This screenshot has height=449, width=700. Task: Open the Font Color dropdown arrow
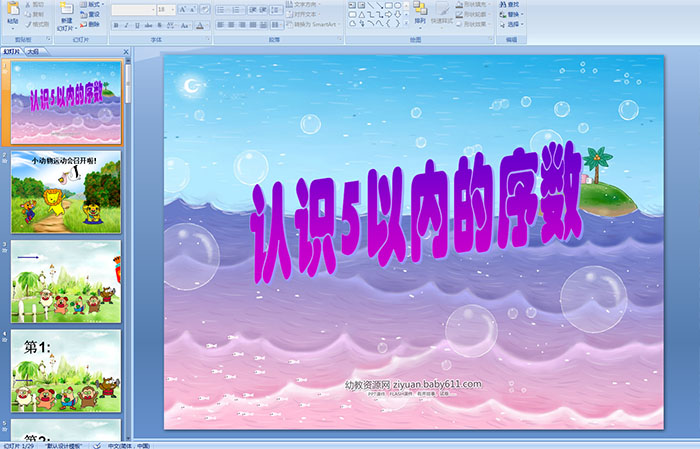pos(207,26)
